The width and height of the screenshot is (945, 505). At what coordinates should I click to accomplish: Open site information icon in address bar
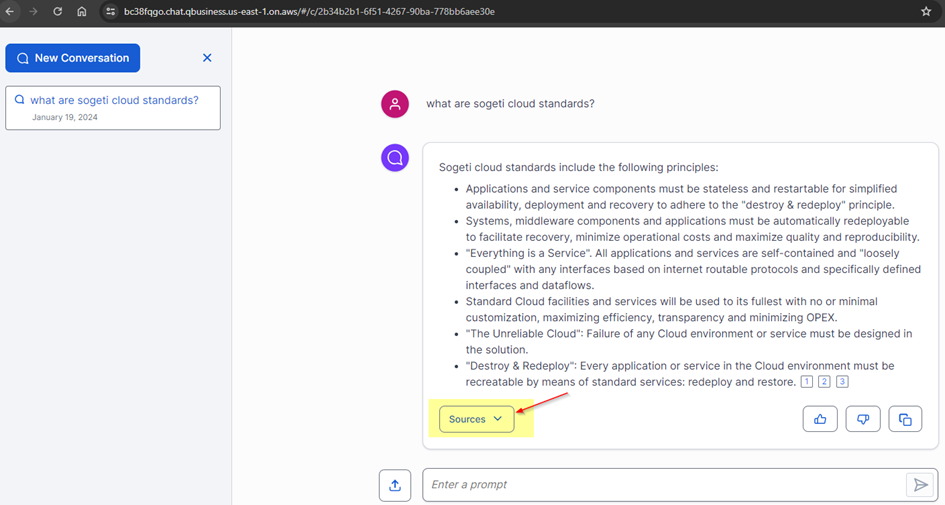pyautogui.click(x=110, y=11)
